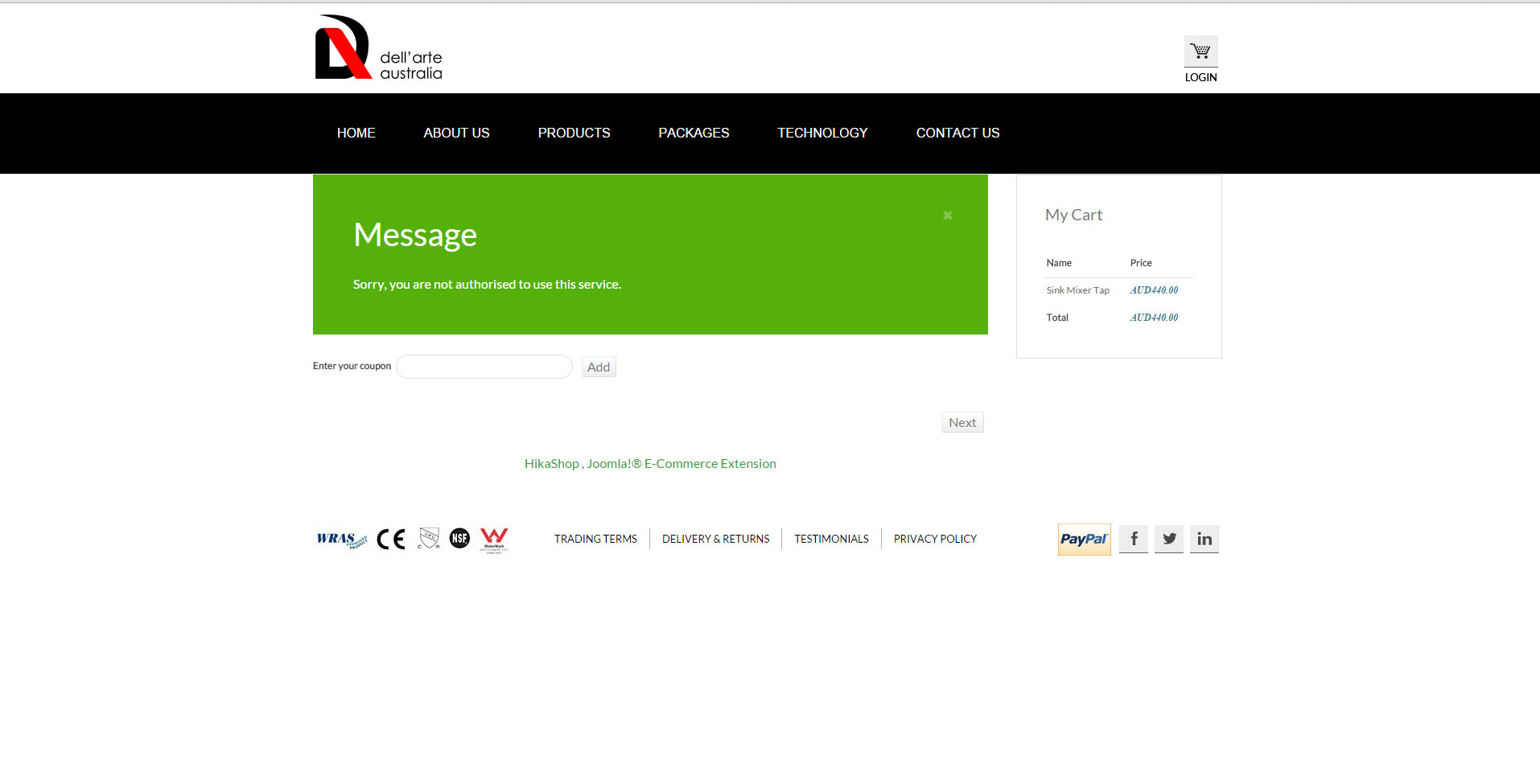Click the Price column header in cart
The height and width of the screenshot is (784, 1540).
coord(1141,263)
